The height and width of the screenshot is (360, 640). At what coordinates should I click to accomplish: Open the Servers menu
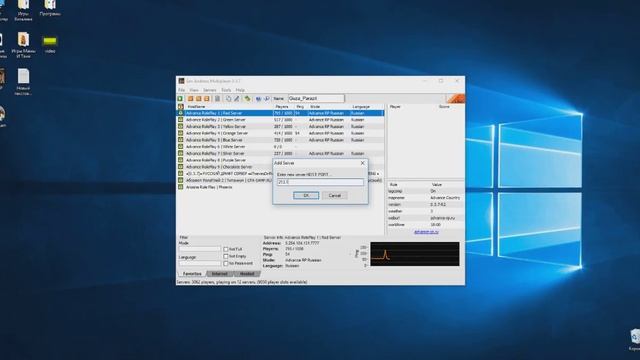click(x=210, y=90)
